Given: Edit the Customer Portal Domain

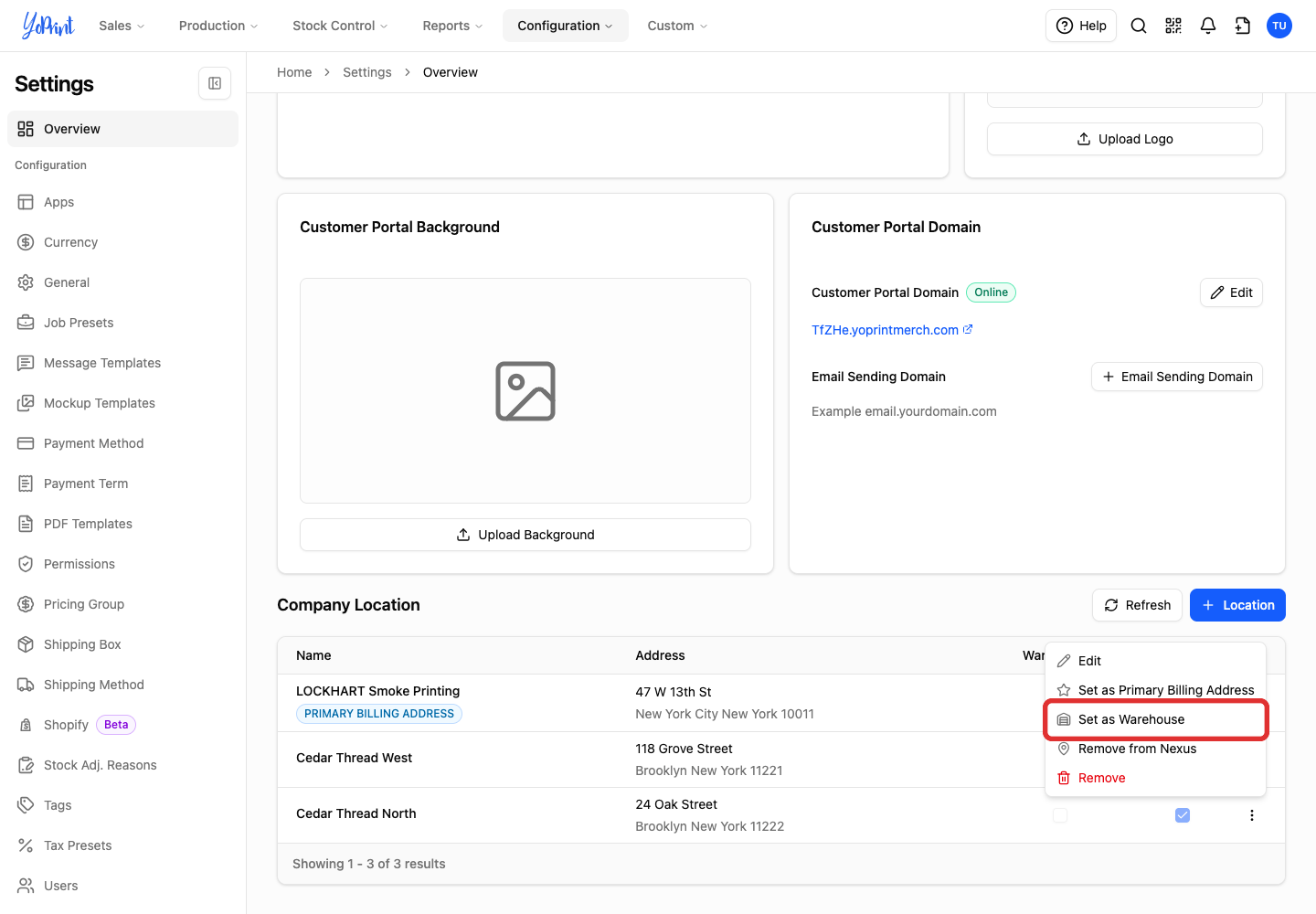Looking at the screenshot, I should (x=1231, y=292).
